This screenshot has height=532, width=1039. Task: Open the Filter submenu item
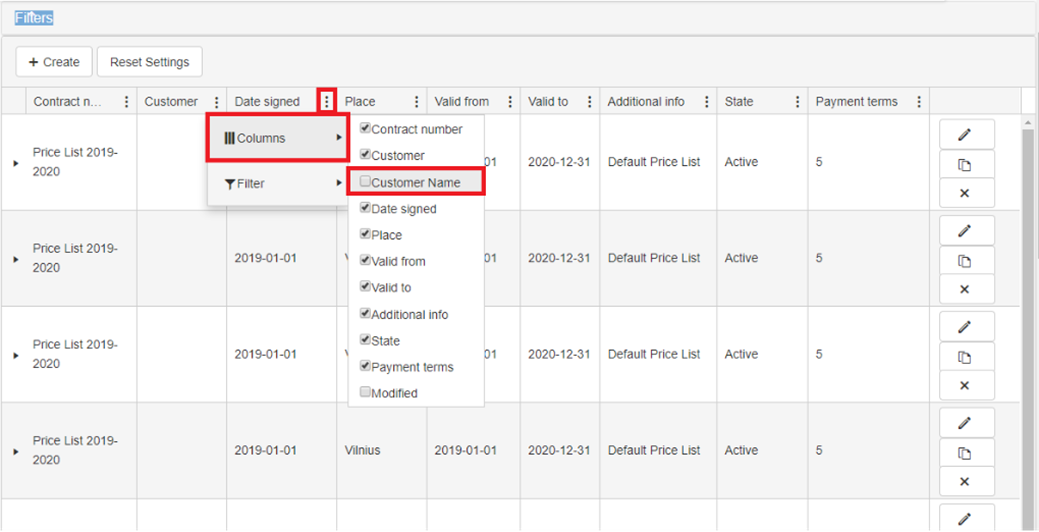pyautogui.click(x=277, y=184)
